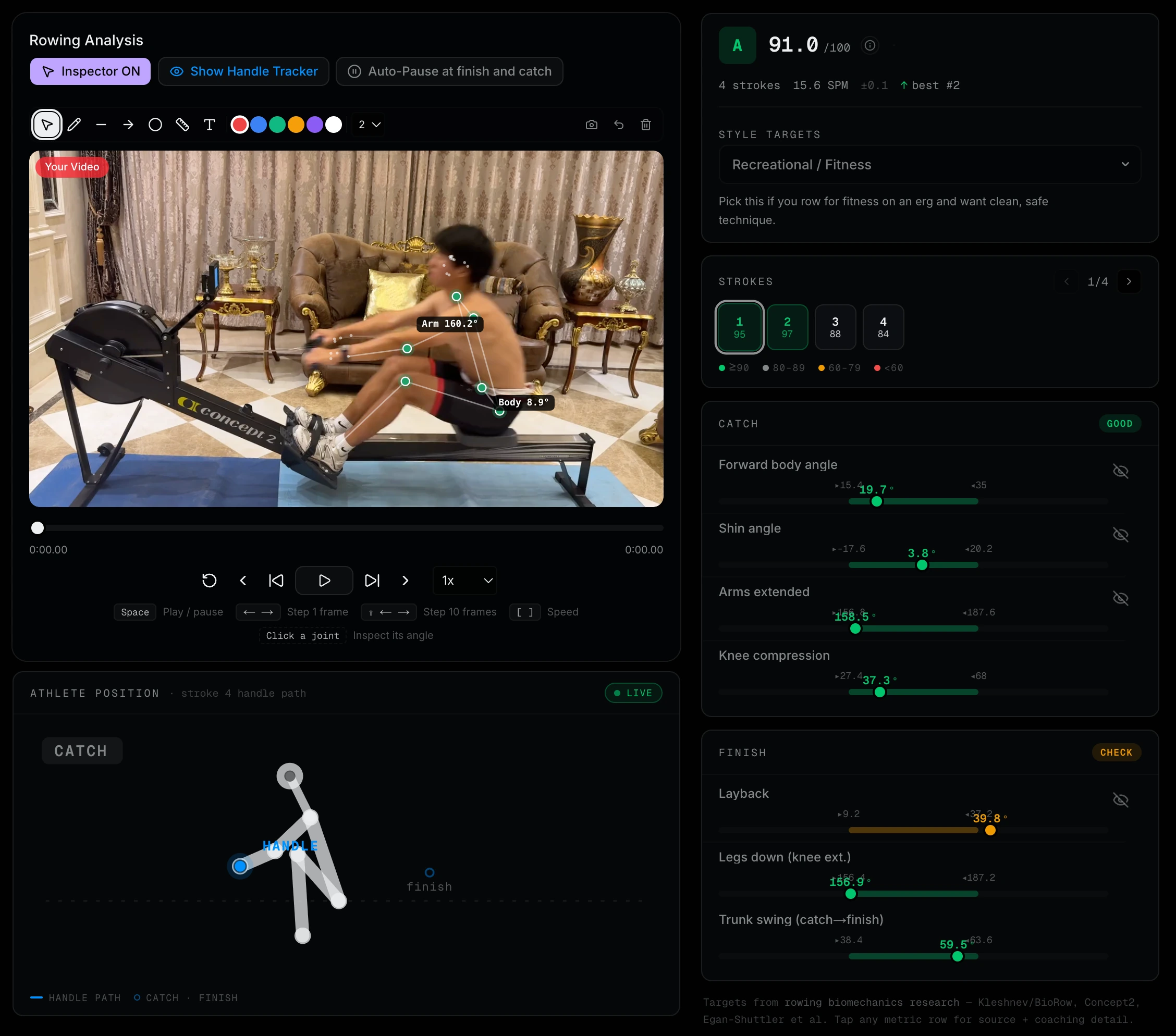Viewport: 1176px width, 1036px height.
Task: Play the video
Action: pos(324,581)
